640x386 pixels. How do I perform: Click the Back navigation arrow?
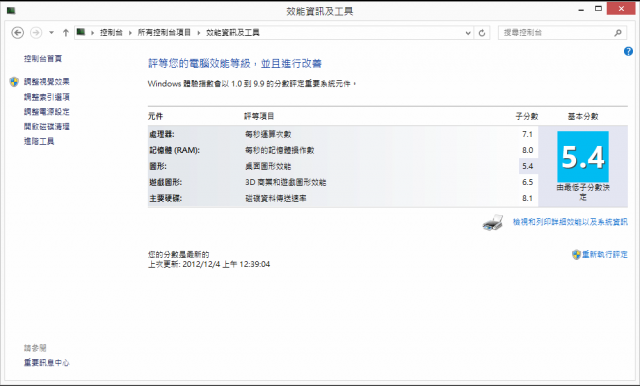pyautogui.click(x=18, y=33)
